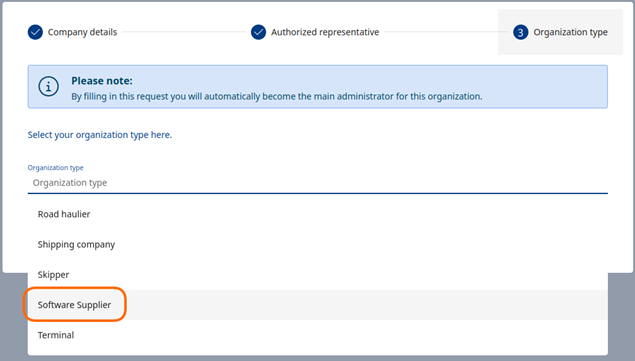This screenshot has height=361, width=635.
Task: Select the Organization type step label
Action: (x=570, y=32)
